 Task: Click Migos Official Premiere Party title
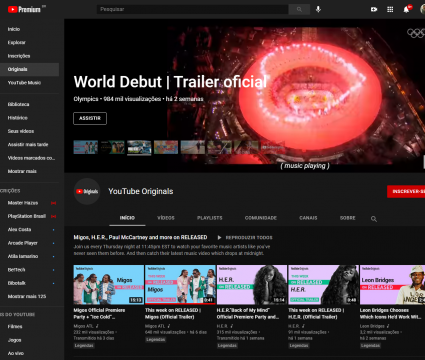point(99,313)
